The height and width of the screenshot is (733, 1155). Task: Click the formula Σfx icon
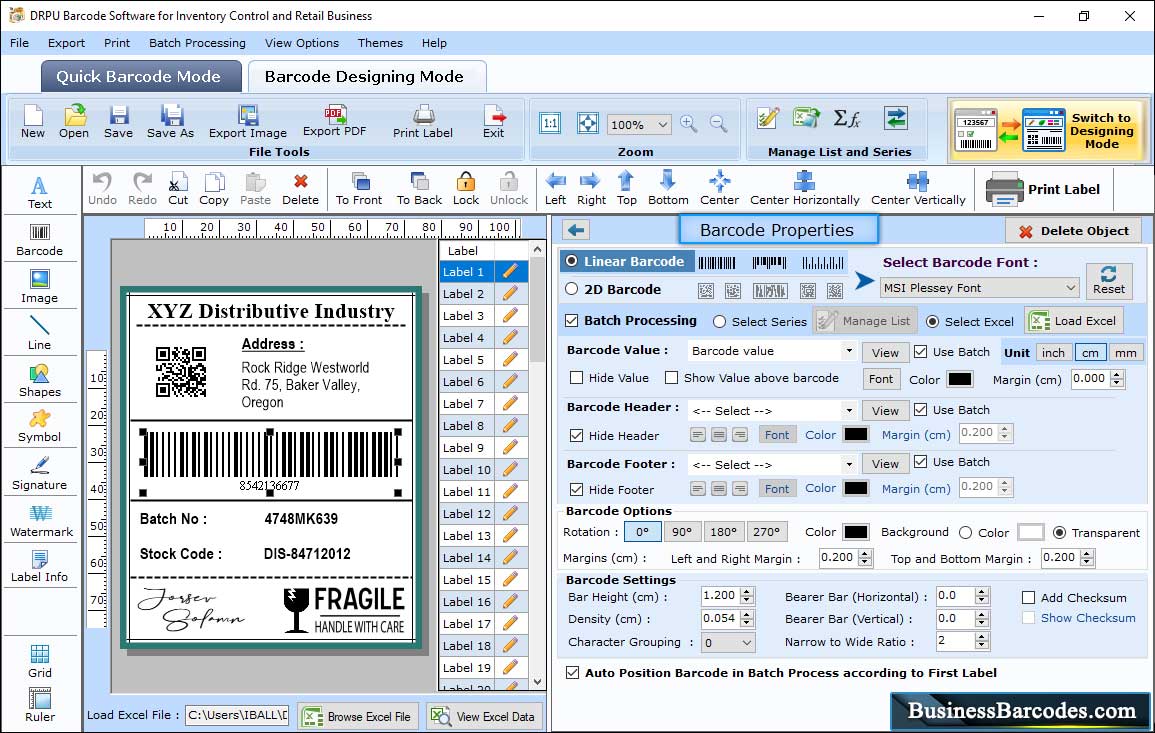847,118
